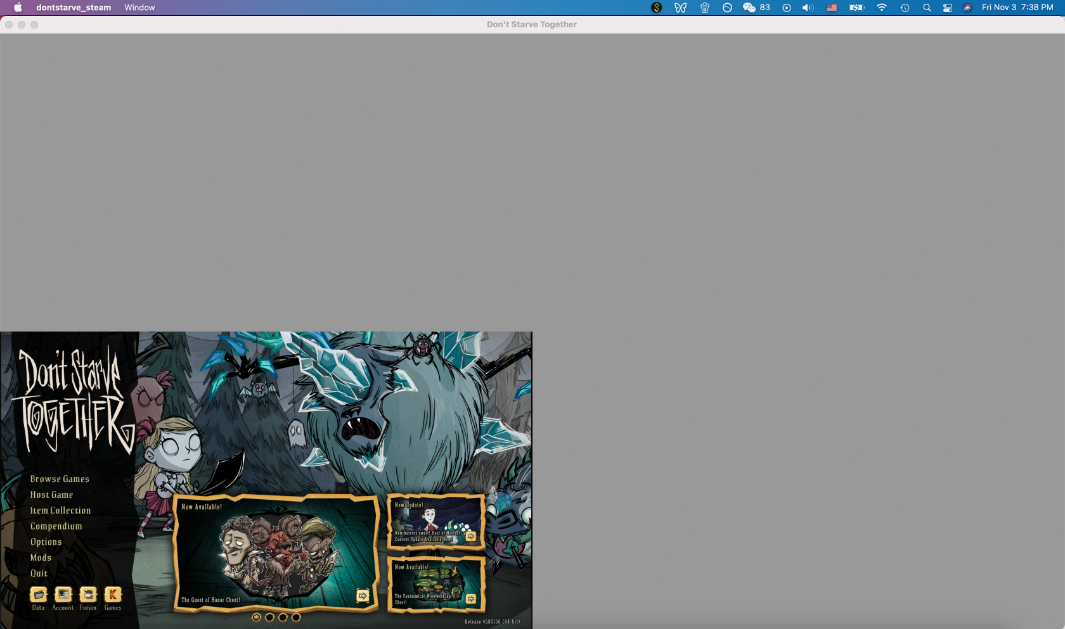Click the release version text
The height and width of the screenshot is (629, 1065).
pyautogui.click(x=492, y=622)
